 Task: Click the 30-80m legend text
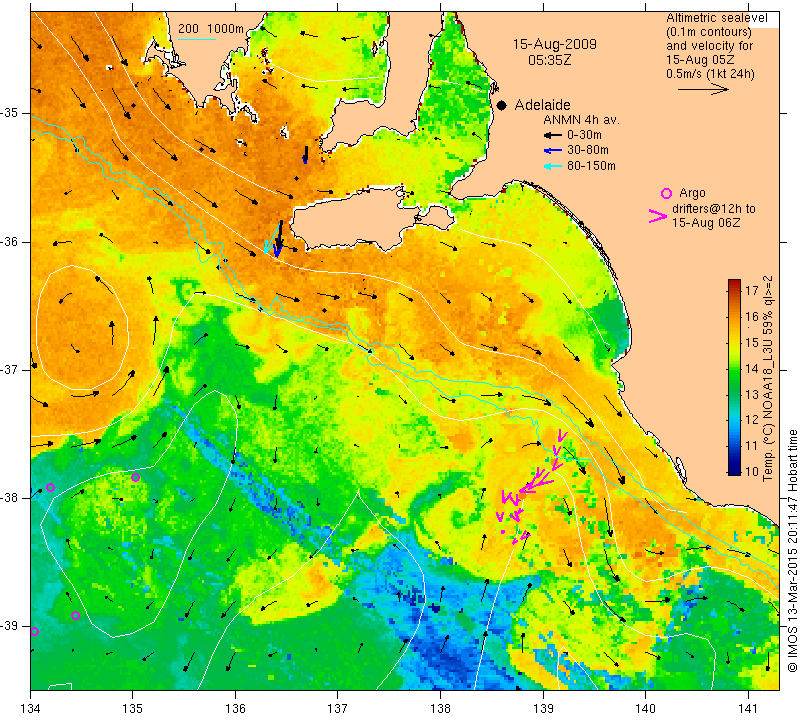click(x=588, y=150)
